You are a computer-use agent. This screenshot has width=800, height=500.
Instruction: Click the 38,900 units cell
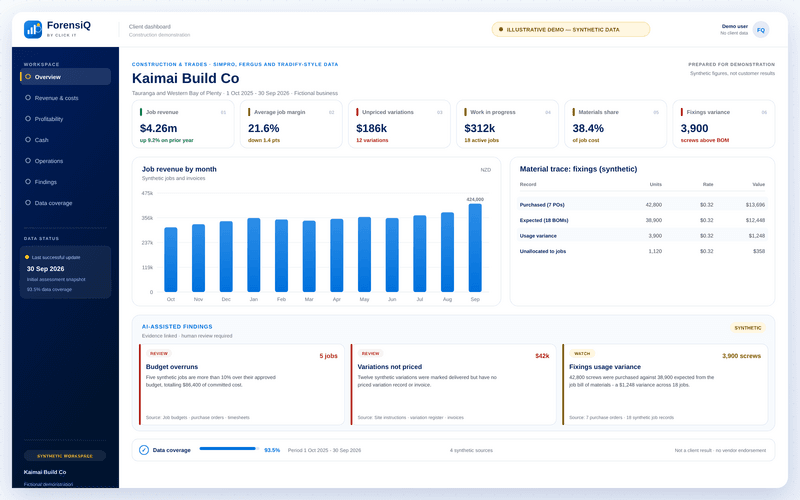pos(654,220)
